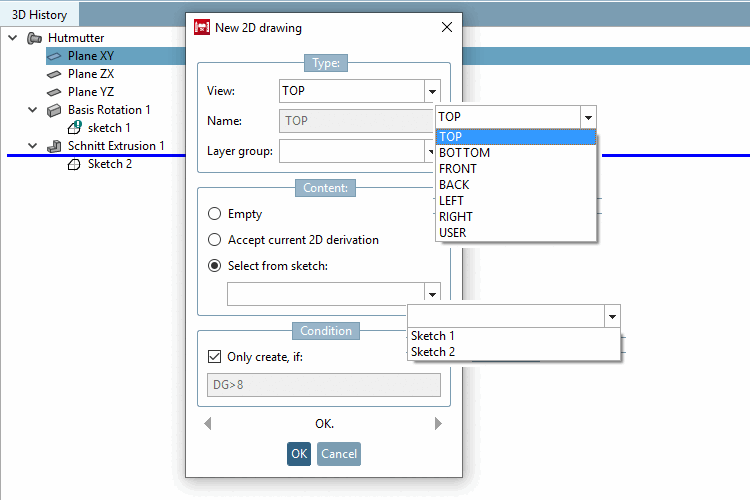Click the Hutmutter part icon

[34, 38]
